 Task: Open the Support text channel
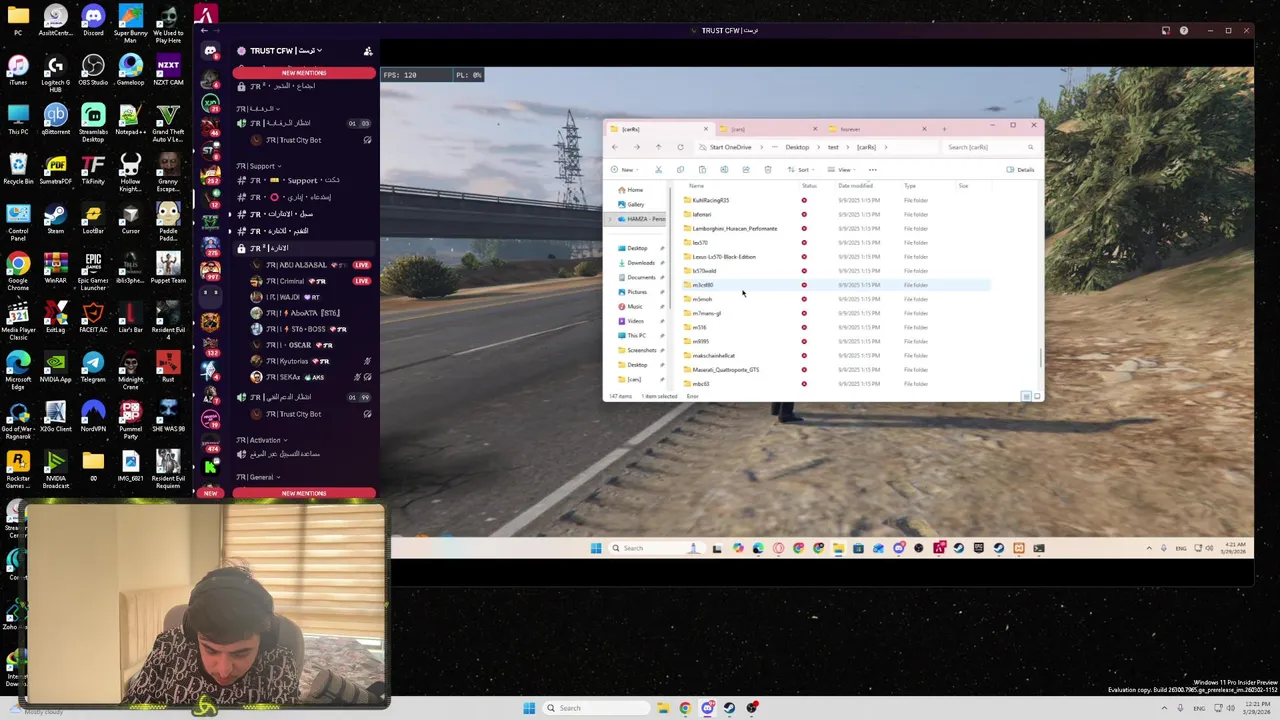coord(302,180)
